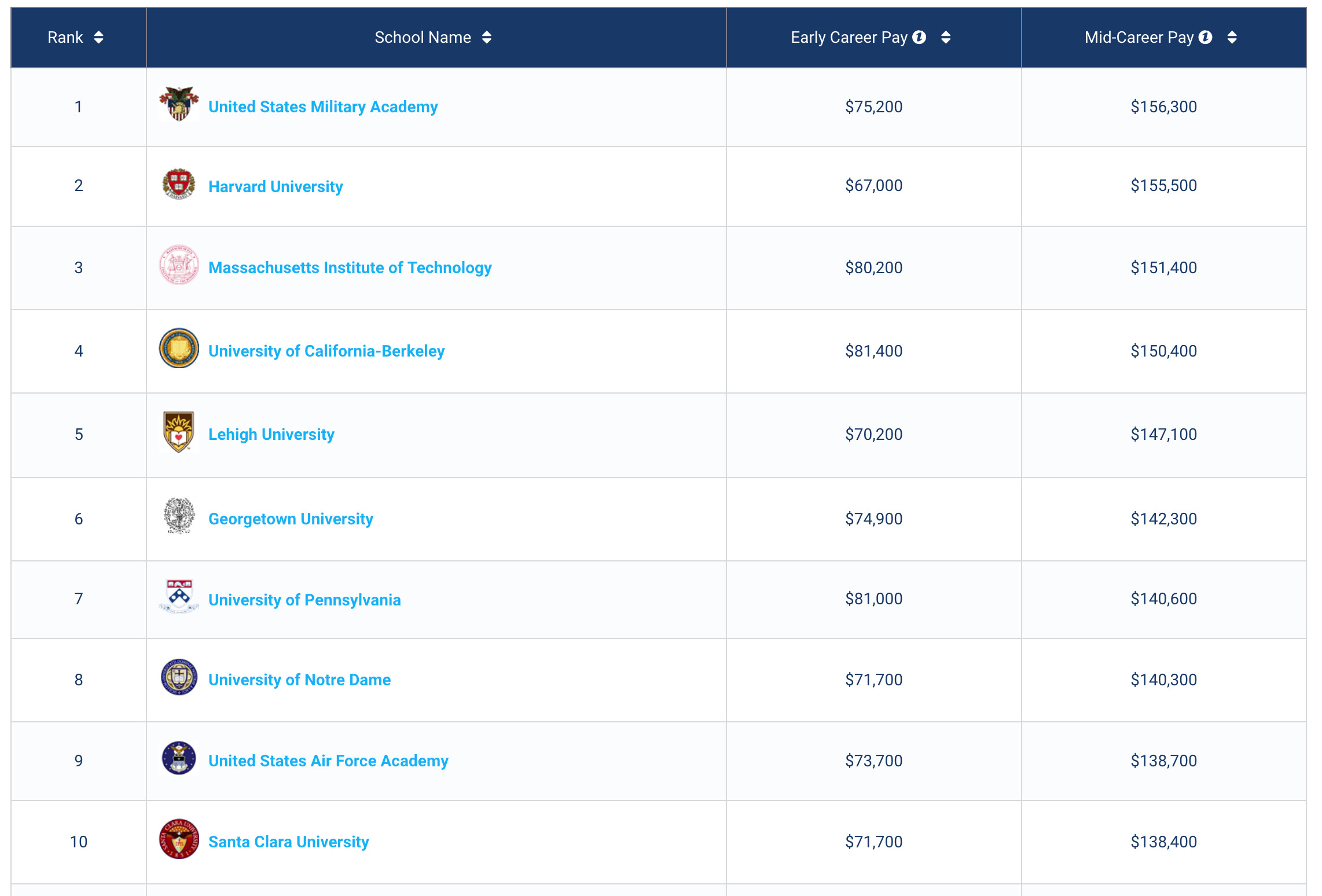The height and width of the screenshot is (896, 1322).
Task: Open Georgetown University link
Action: point(291,519)
